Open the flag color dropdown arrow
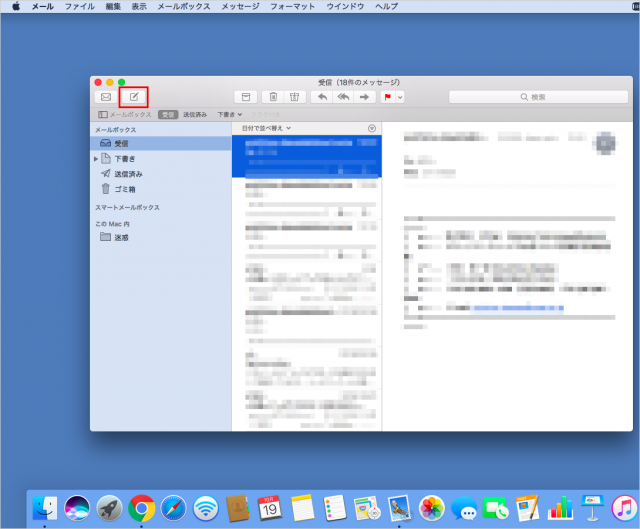The height and width of the screenshot is (529, 640). [400, 97]
